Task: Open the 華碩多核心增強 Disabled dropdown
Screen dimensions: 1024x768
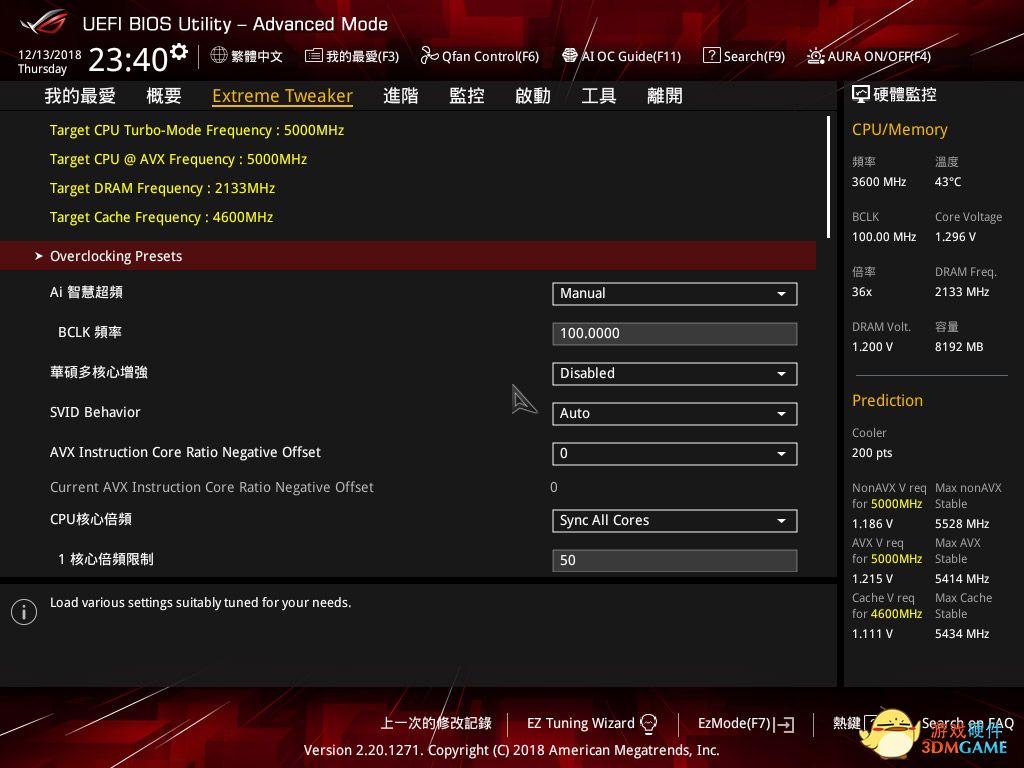Action: click(674, 373)
